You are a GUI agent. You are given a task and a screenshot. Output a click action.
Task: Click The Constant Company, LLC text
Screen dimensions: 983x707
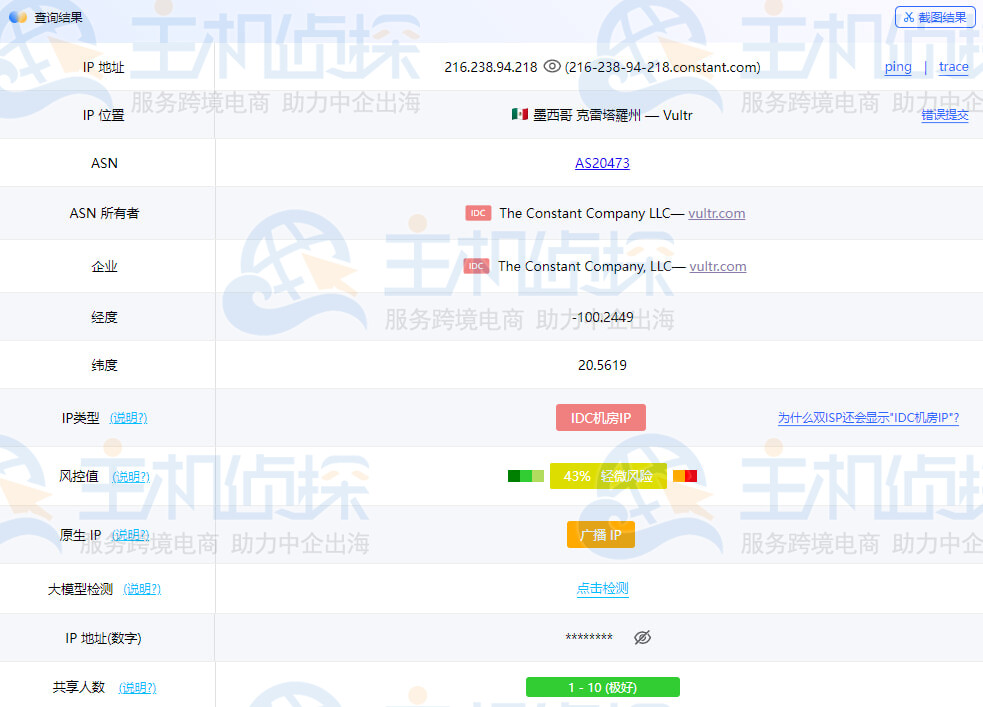(585, 266)
